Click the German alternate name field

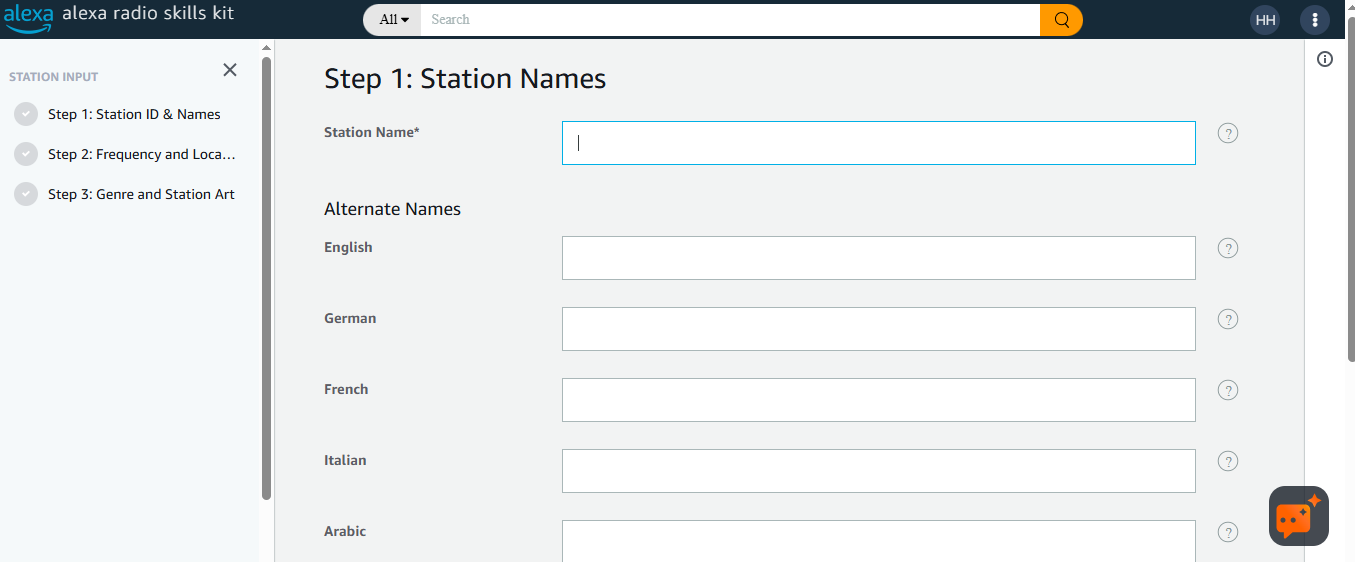(878, 329)
